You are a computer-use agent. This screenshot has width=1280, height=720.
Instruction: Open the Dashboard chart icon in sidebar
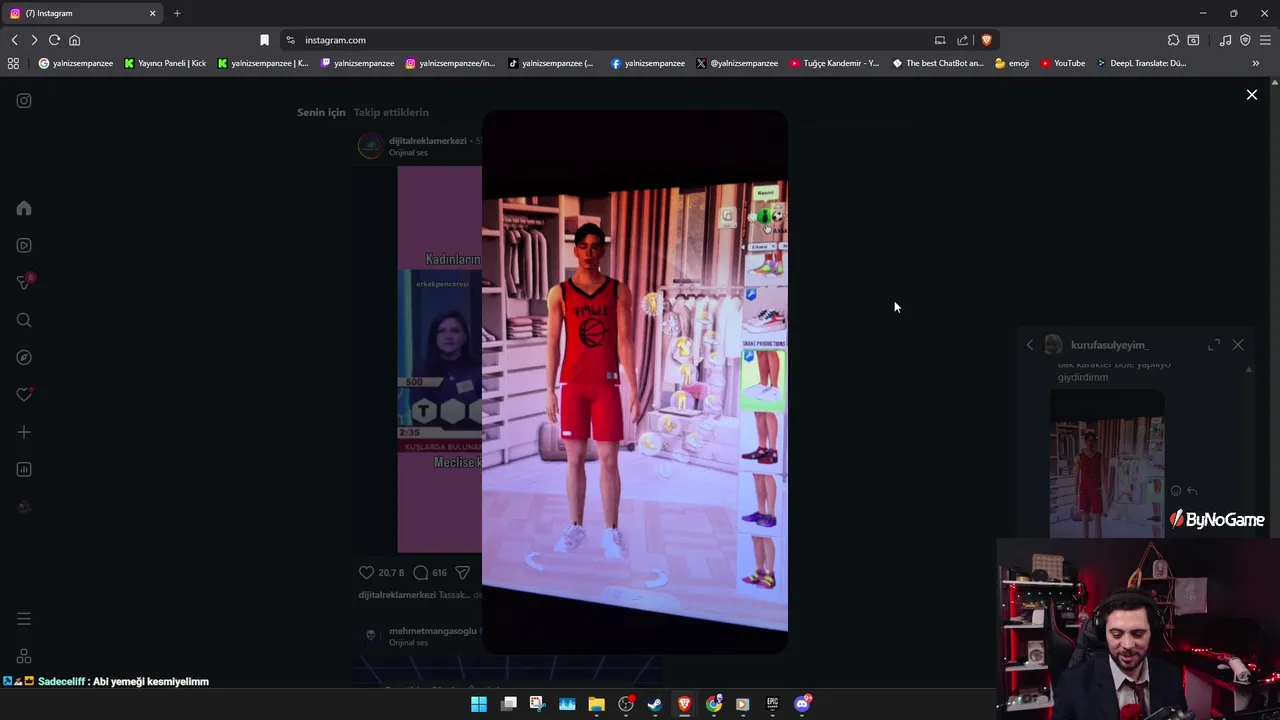[x=24, y=469]
